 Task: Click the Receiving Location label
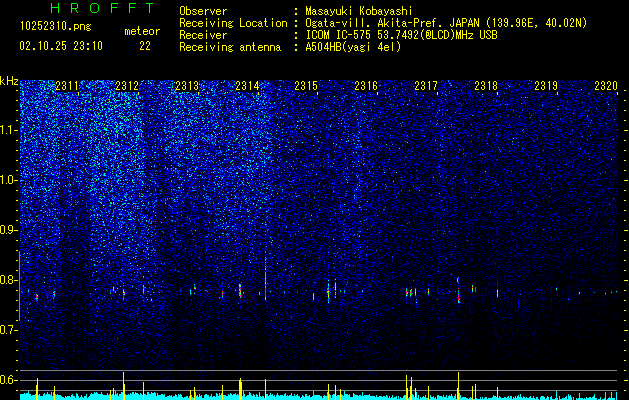click(x=233, y=23)
